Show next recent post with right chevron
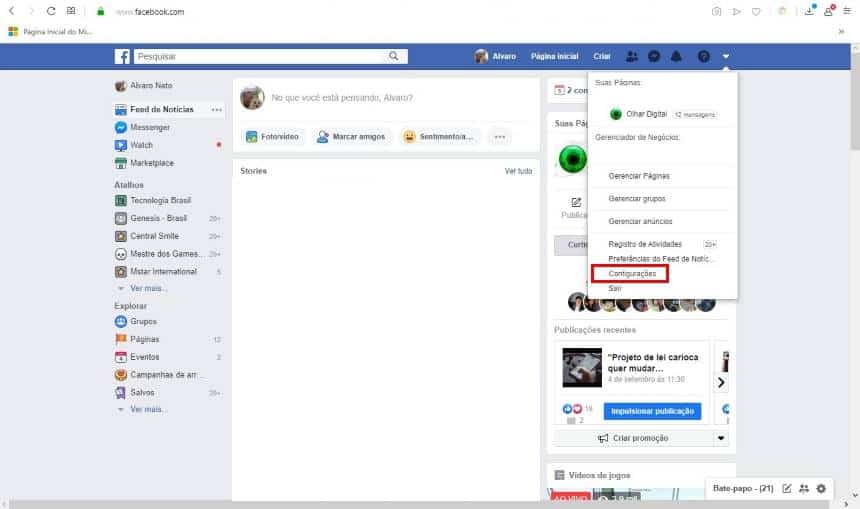 (721, 382)
